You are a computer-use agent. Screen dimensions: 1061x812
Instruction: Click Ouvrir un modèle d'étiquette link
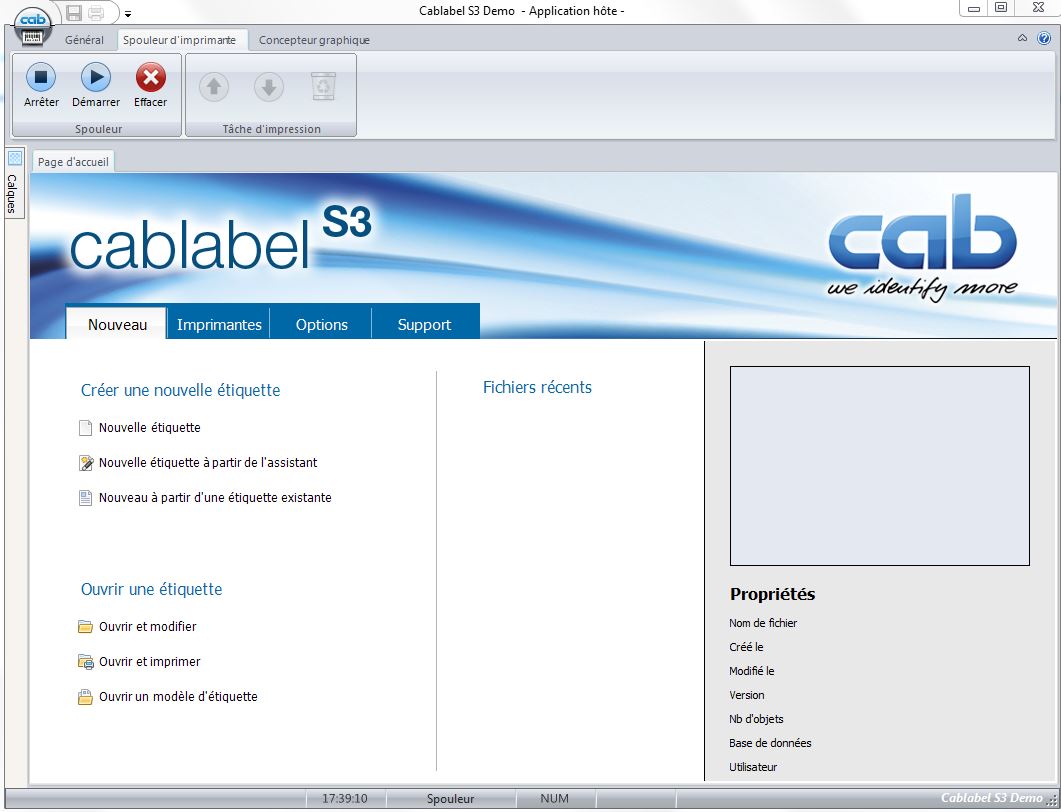coord(178,696)
